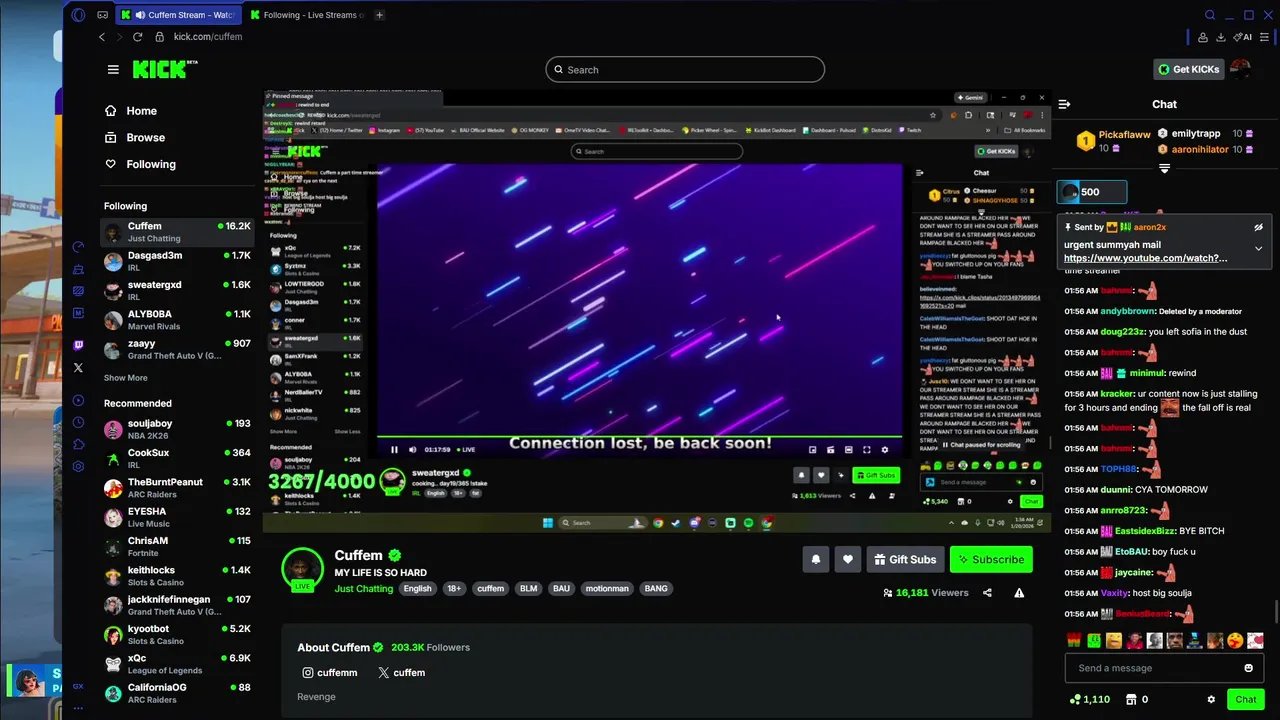Hide the pinned message with eye-slash icon
This screenshot has height=720, width=1280.
click(x=1259, y=228)
